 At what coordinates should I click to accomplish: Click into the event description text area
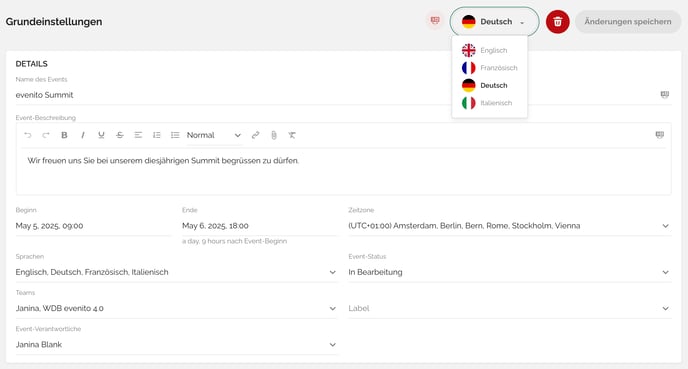pos(343,171)
